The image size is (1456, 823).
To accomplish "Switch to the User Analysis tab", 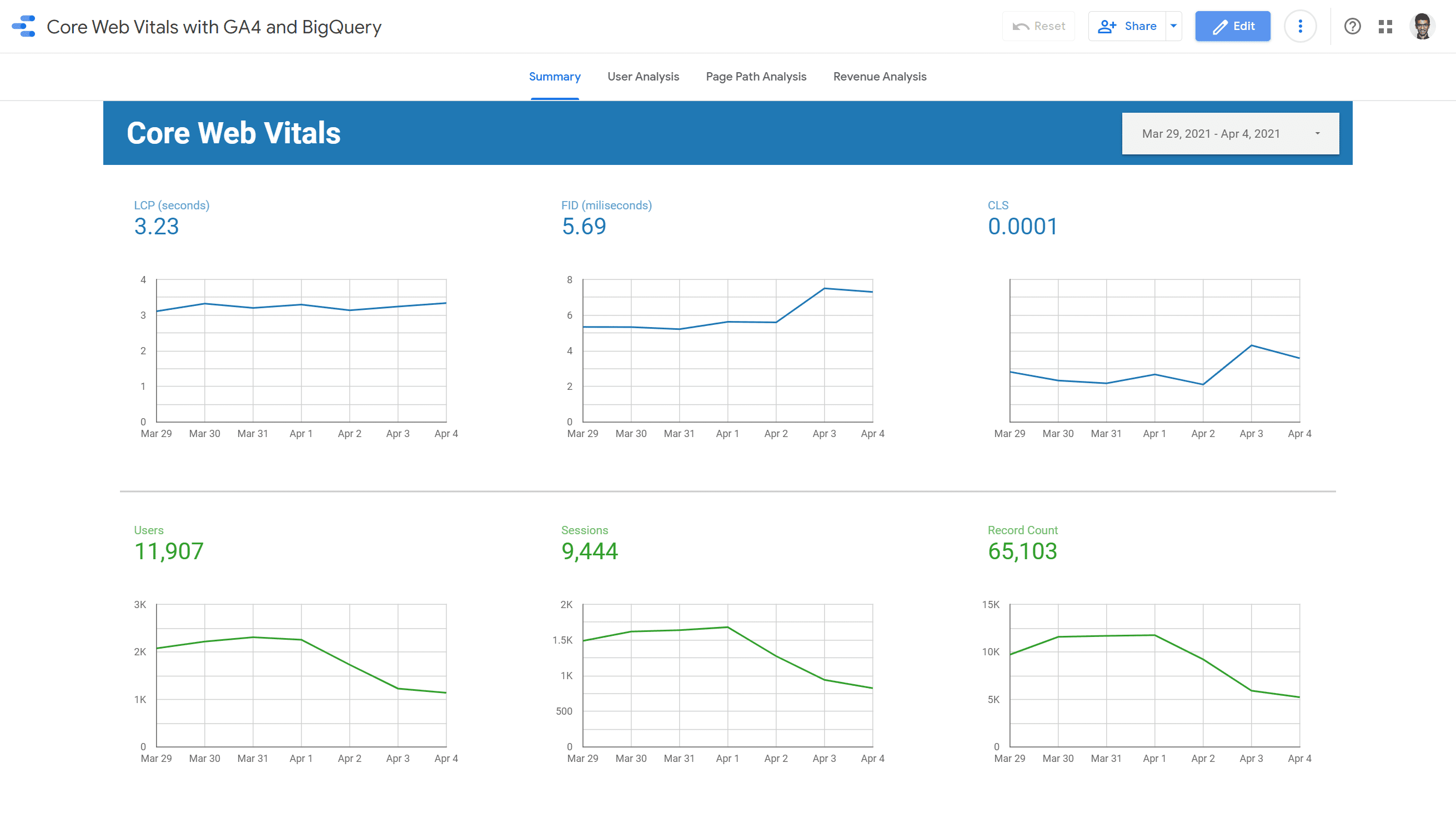I will [x=643, y=76].
